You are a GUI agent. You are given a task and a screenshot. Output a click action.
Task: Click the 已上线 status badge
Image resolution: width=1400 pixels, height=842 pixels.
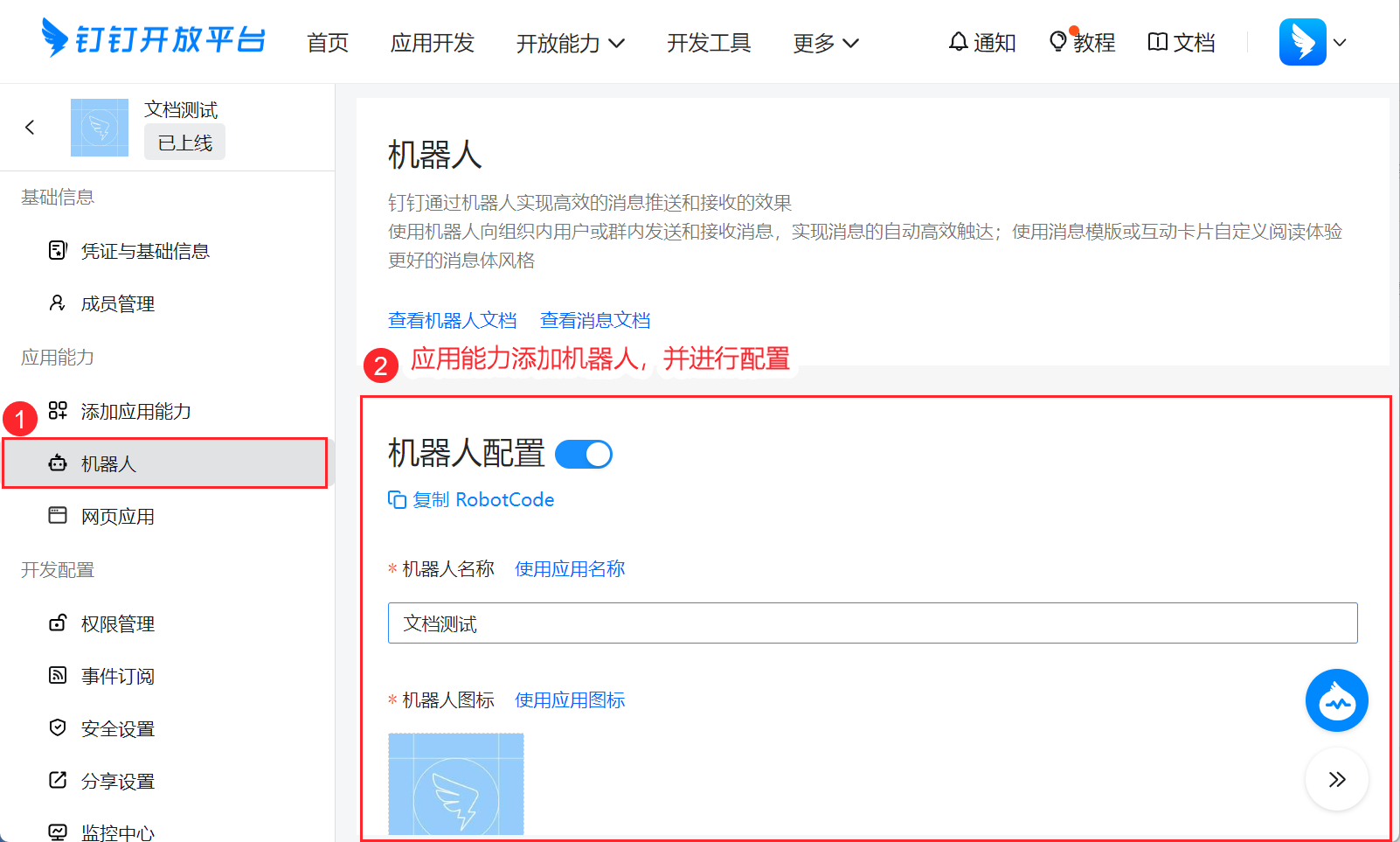coord(184,143)
